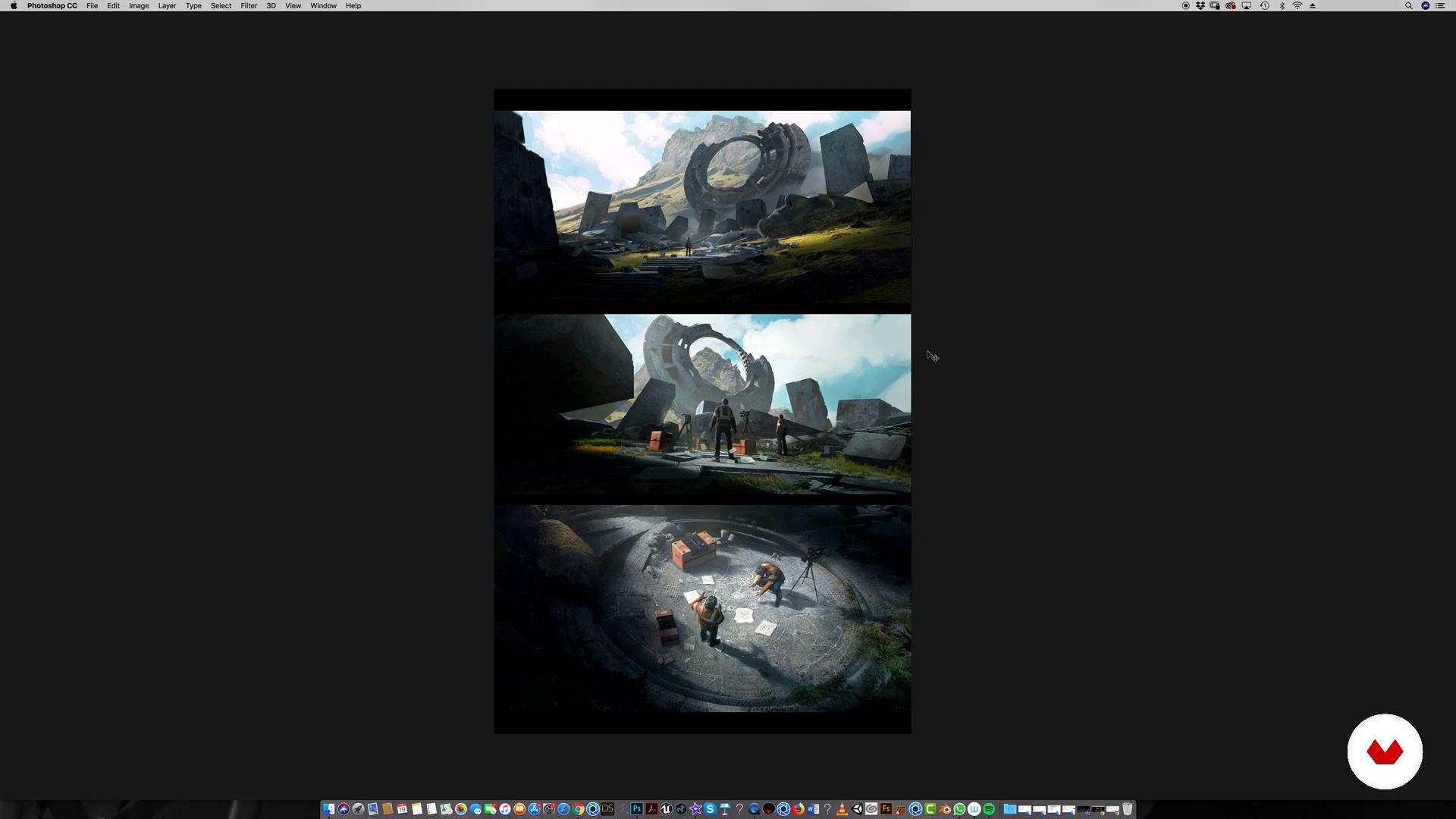
Task: Click the top landscape concept painting
Action: click(x=702, y=207)
